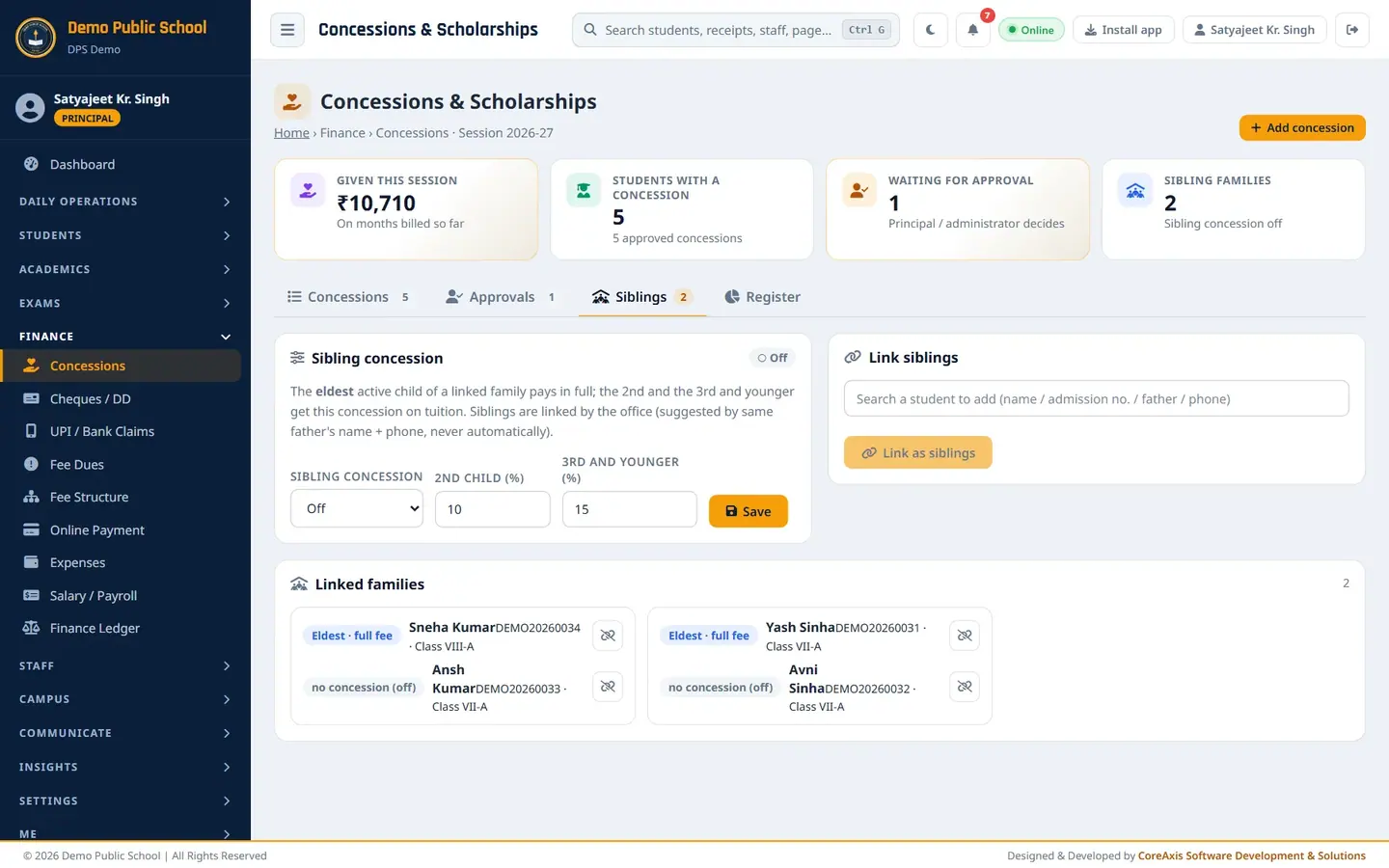Open the Approvals tab
Viewport: 1389px width, 868px height.
coord(502,297)
